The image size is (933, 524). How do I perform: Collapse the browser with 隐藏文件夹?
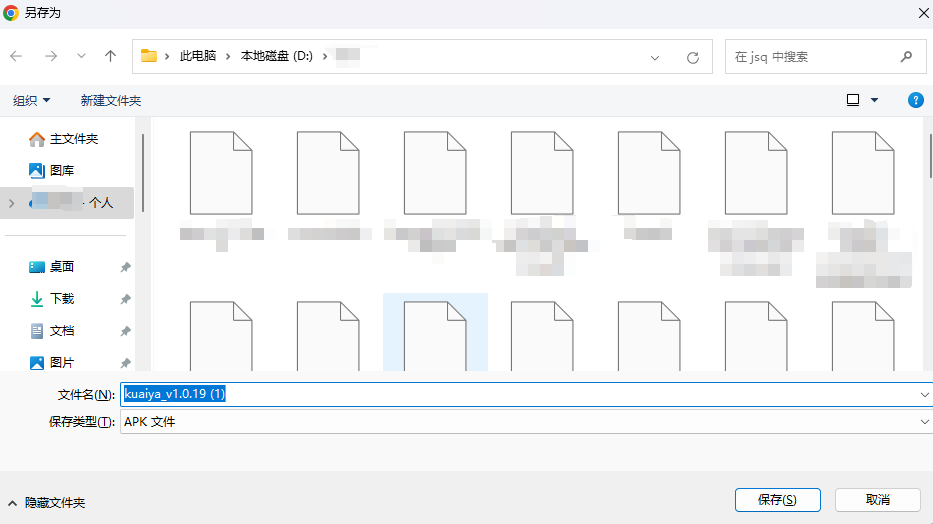(46, 502)
